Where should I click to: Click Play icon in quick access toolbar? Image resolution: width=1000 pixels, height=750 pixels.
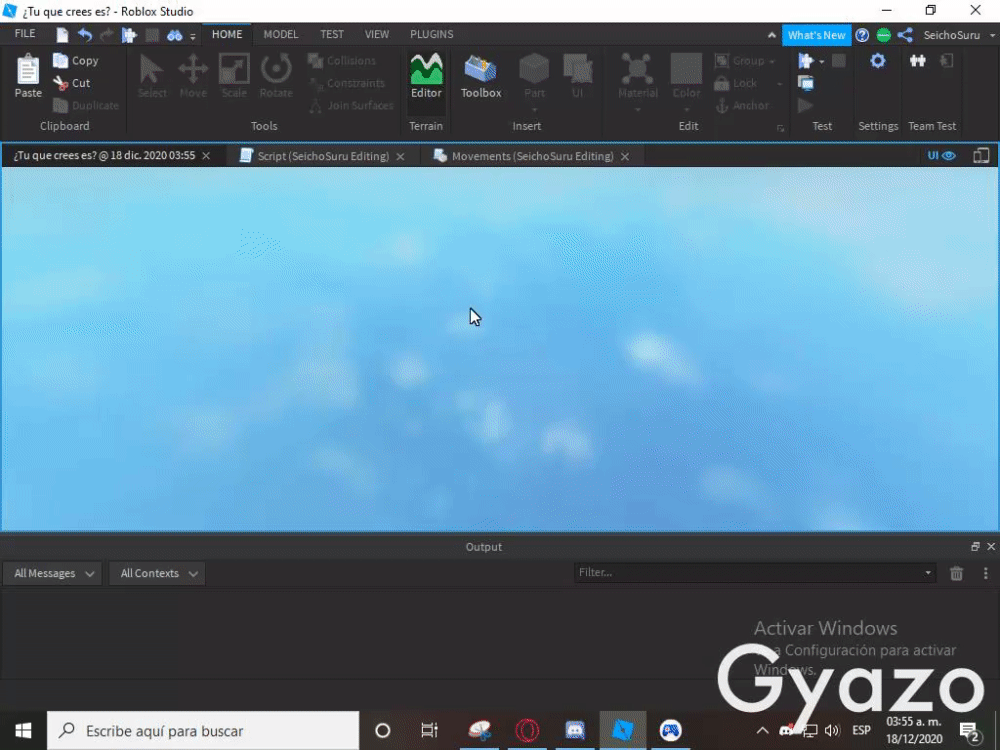(129, 35)
